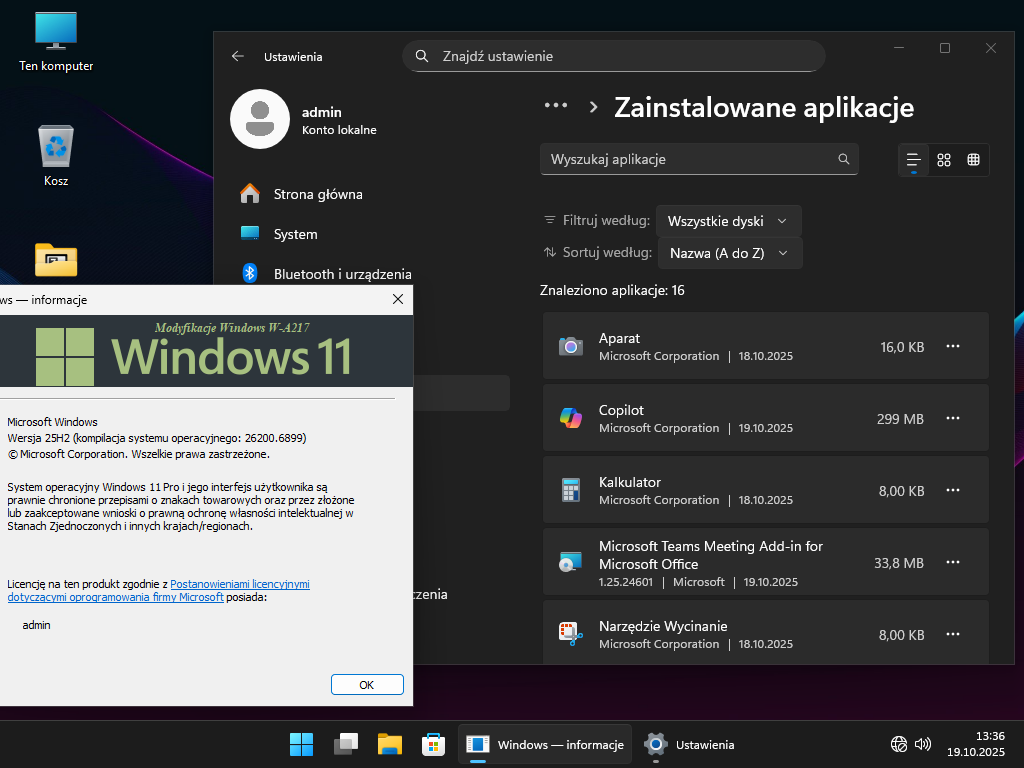
Task: Open the Start menu on taskbar
Action: pos(301,745)
